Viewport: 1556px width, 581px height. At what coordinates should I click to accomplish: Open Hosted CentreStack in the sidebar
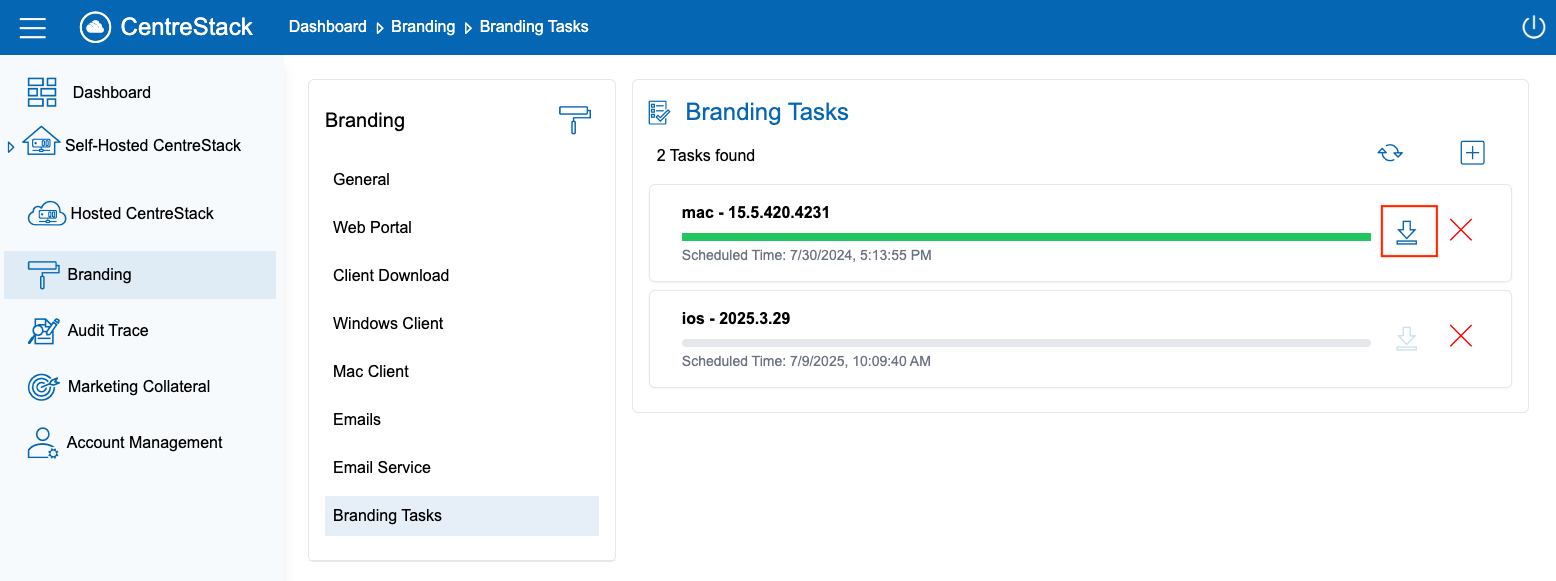(x=140, y=213)
